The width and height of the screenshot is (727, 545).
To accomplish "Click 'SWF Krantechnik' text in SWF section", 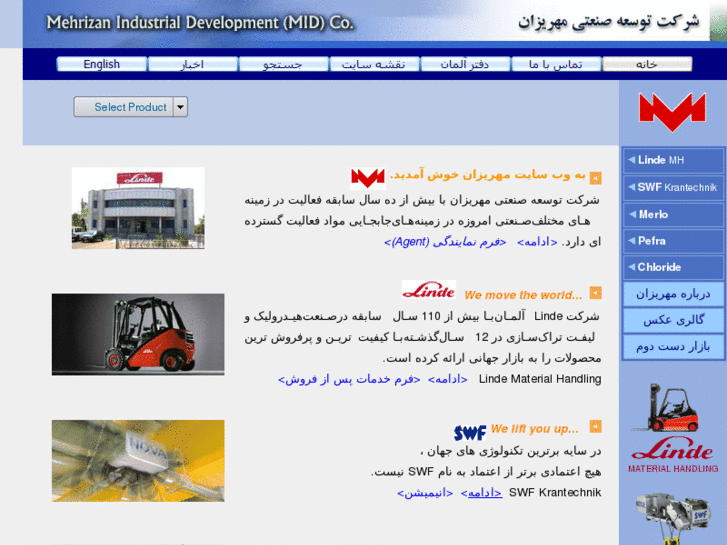I will click(555, 493).
